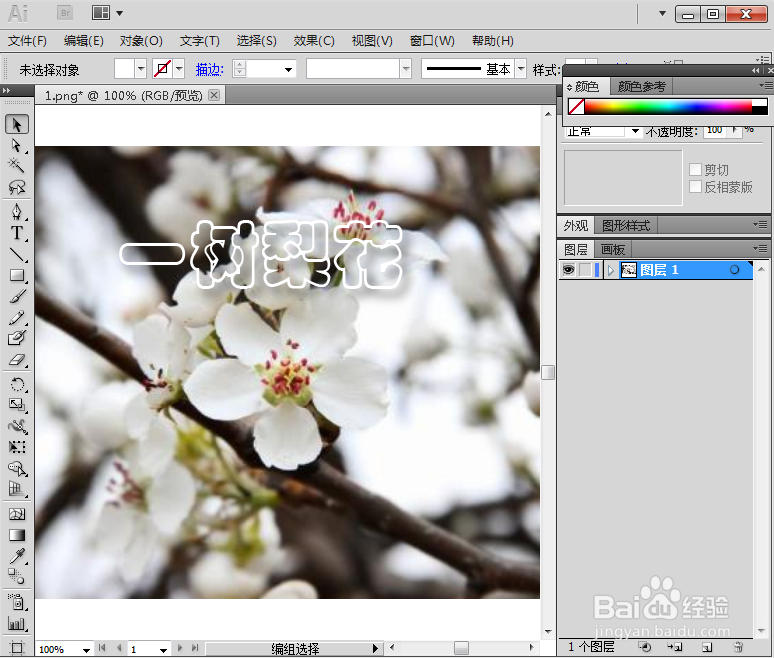Expand 图层 1 with the disclosure triangle
This screenshot has width=774, height=658.
[611, 270]
